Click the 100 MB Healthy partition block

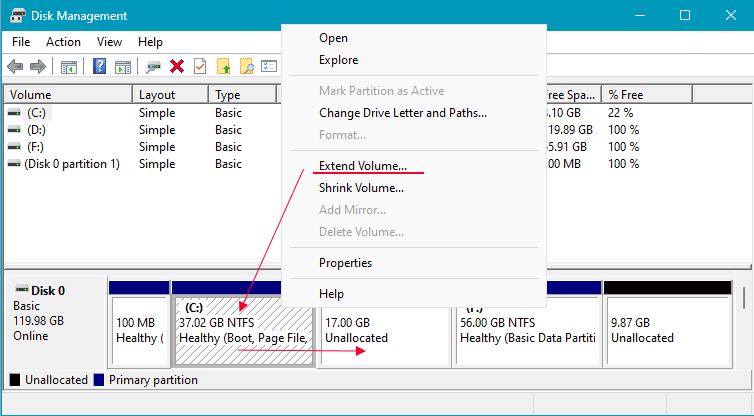tap(139, 330)
